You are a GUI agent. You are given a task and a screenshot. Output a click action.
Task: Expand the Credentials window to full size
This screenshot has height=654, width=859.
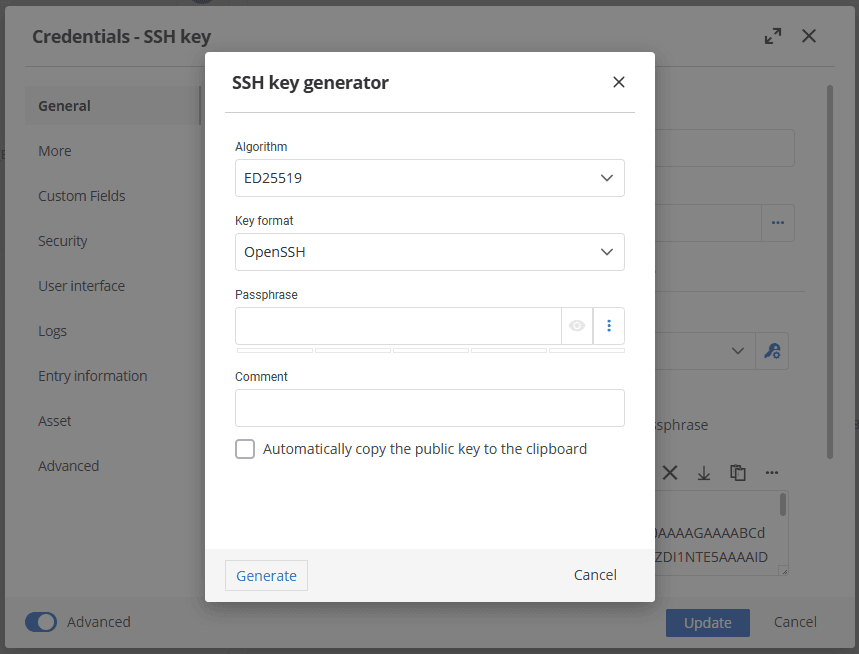point(773,36)
